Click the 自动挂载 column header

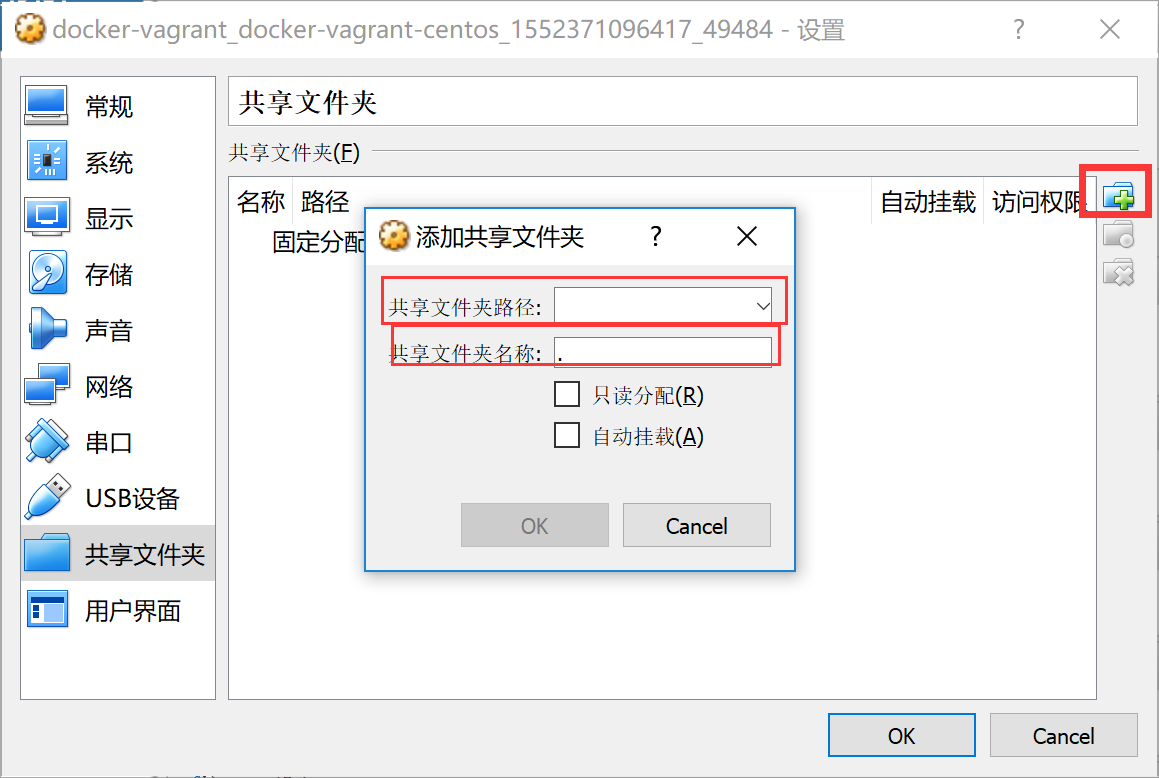point(928,201)
